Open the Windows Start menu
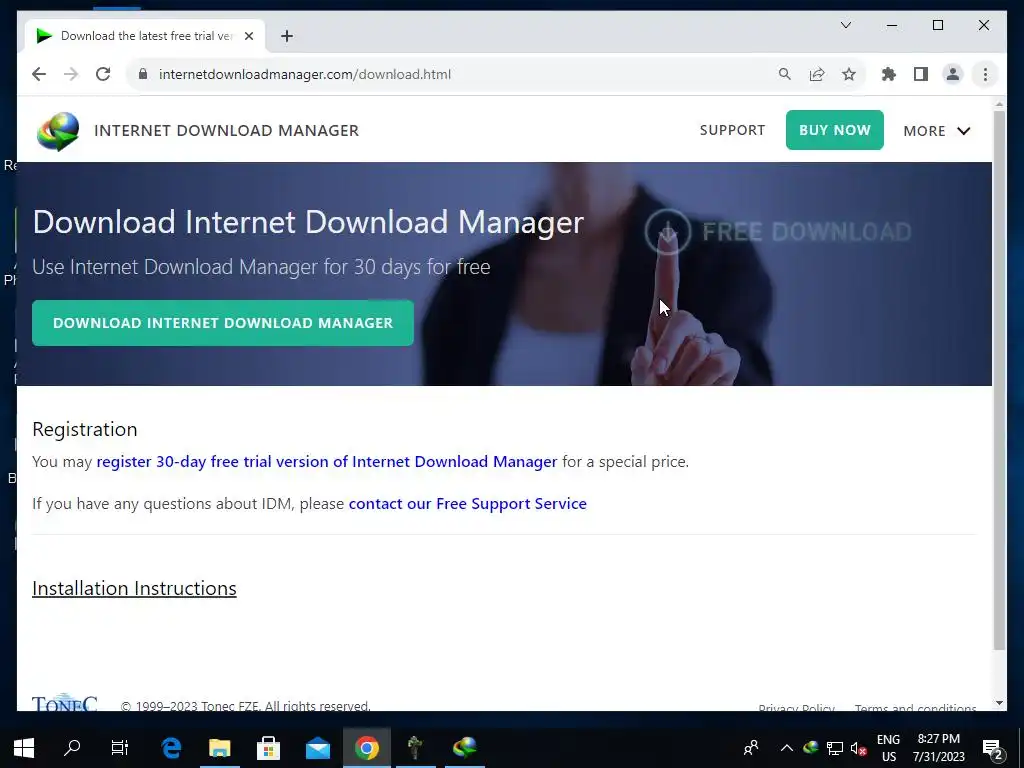The height and width of the screenshot is (768, 1024). 24,748
